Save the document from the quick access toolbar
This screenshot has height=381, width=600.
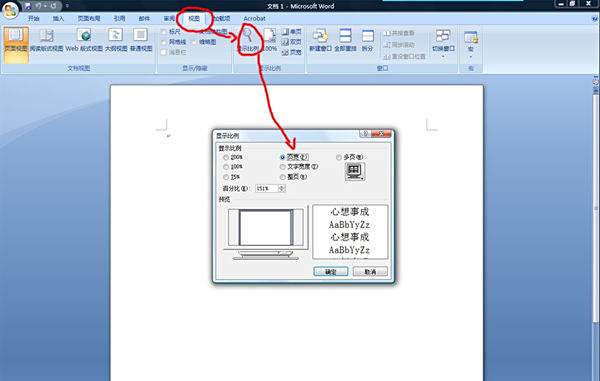click(x=28, y=6)
